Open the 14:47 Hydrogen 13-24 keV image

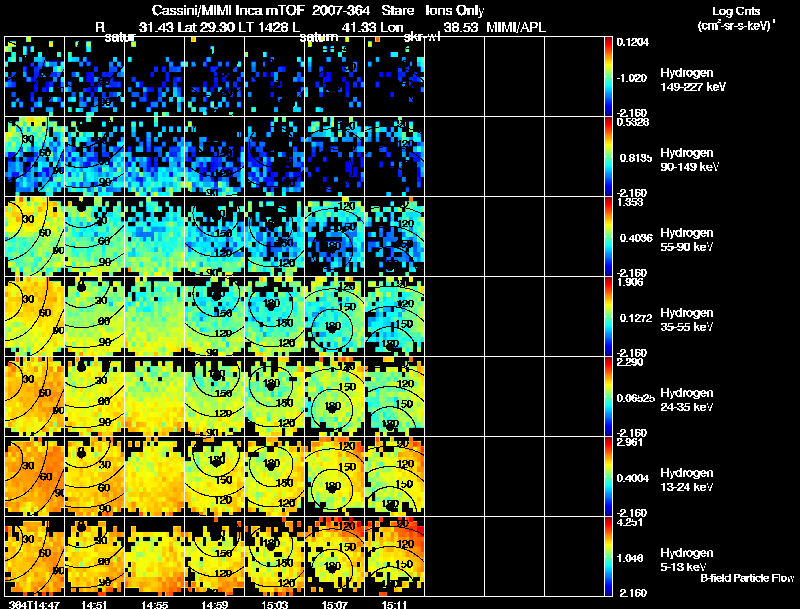[35, 476]
